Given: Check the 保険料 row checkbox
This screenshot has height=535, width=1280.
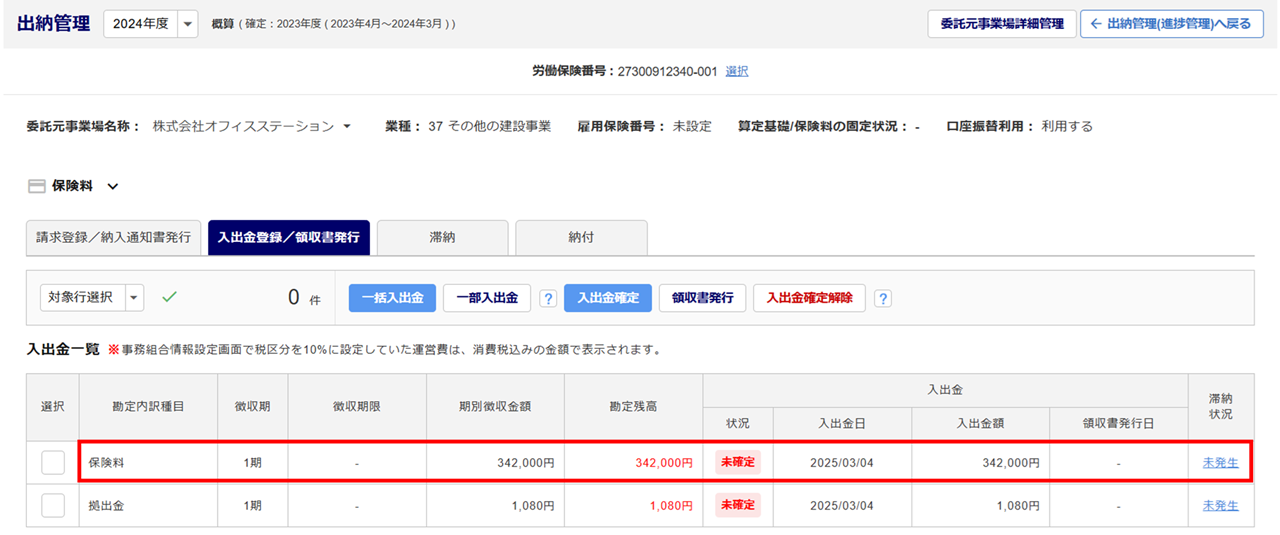Looking at the screenshot, I should click(x=53, y=463).
